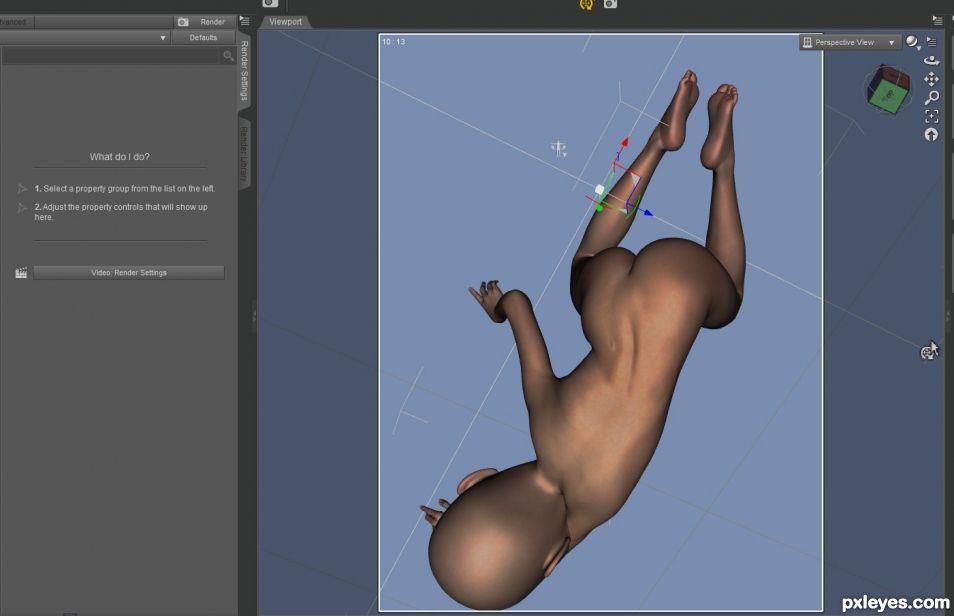Click the clapperboard video icon
Screen dimensions: 954x616
[21, 273]
